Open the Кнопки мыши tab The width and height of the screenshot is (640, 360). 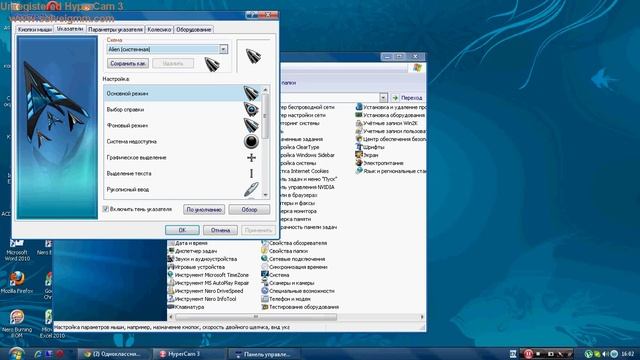pos(35,30)
